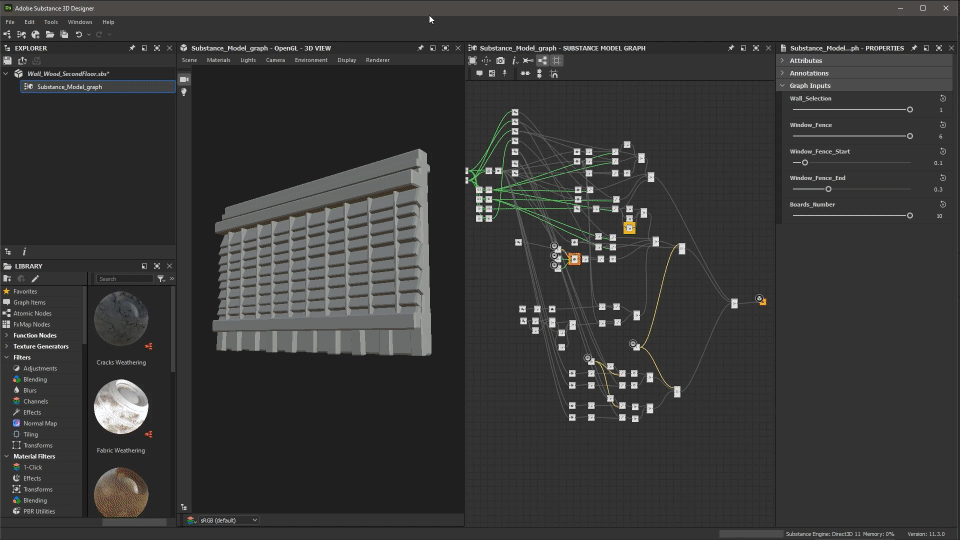Open the Help menu
This screenshot has height=540, width=960.
pos(108,22)
